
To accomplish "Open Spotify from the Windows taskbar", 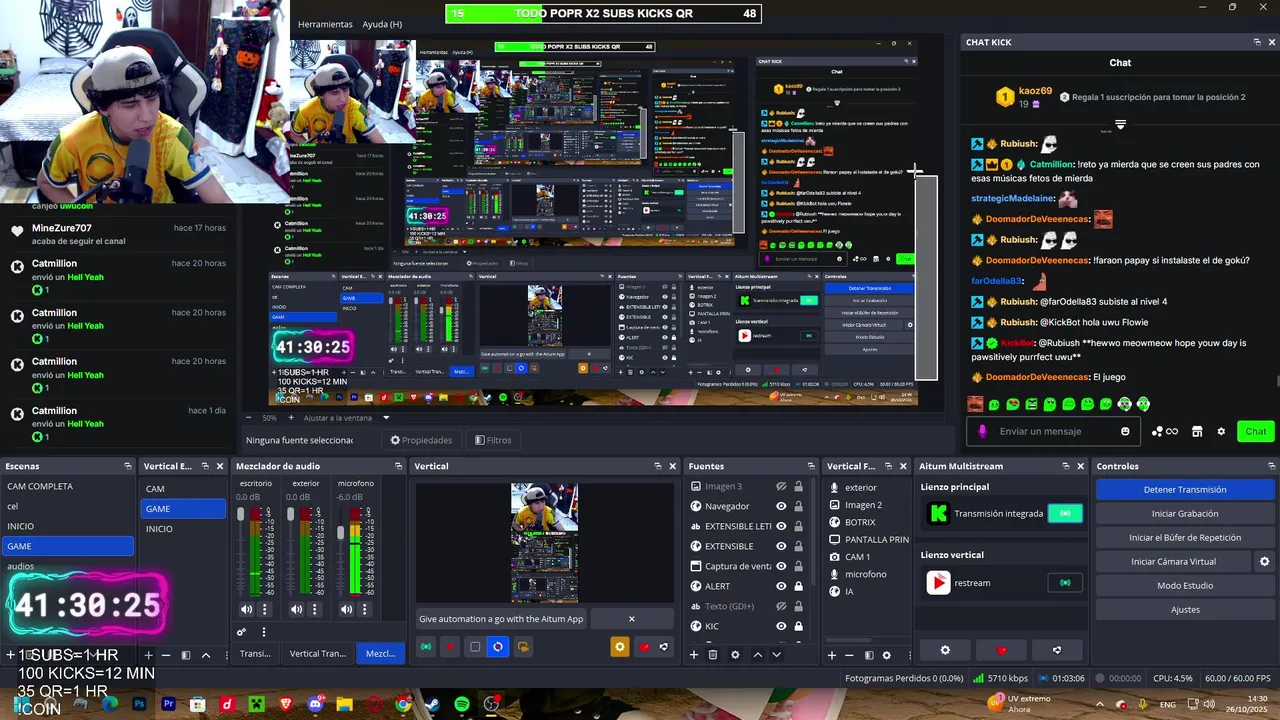I will pyautogui.click(x=462, y=704).
